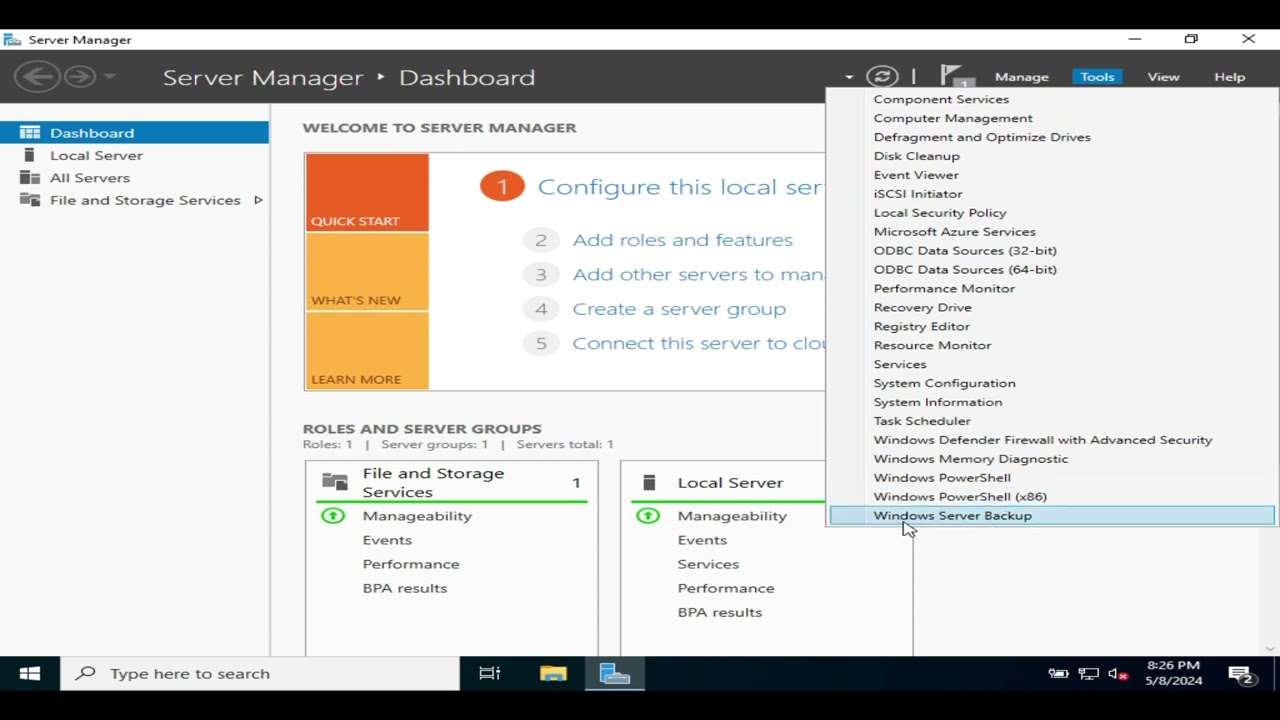Select Local Server in the left pane
Image resolution: width=1280 pixels, height=720 pixels.
[x=134, y=155]
